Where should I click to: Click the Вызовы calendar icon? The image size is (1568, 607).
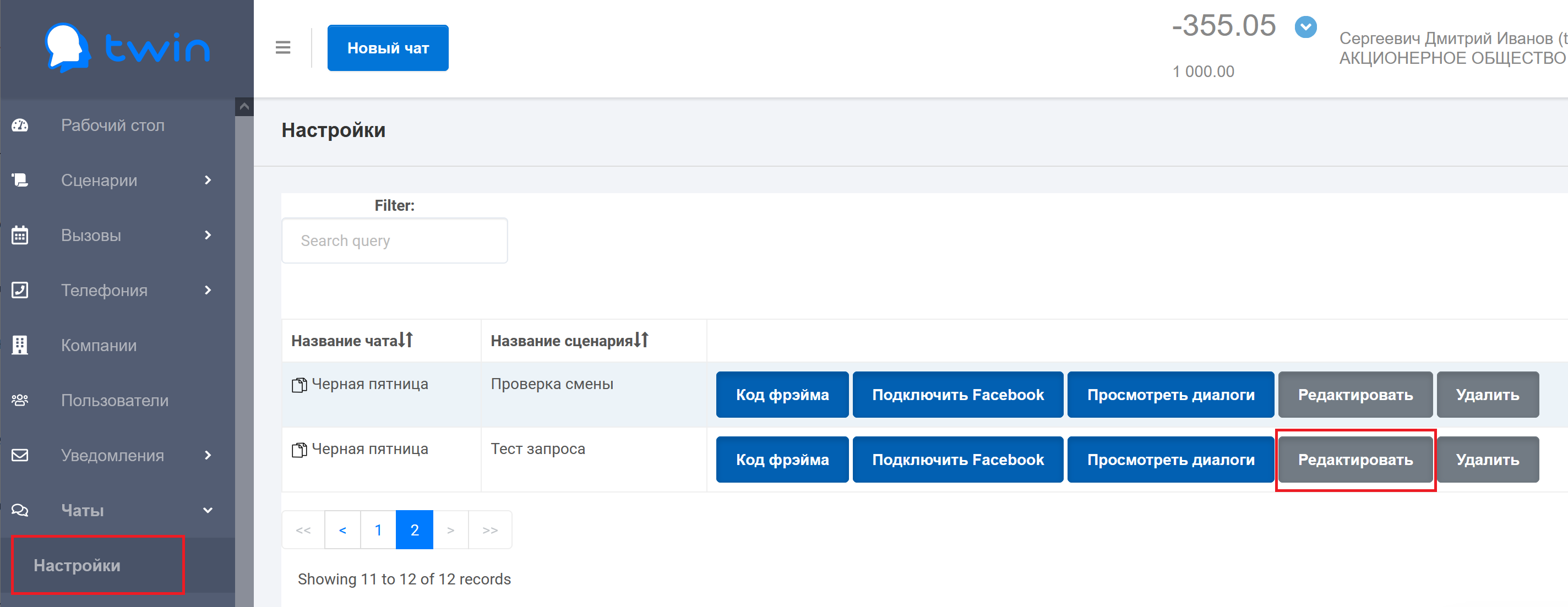point(20,236)
